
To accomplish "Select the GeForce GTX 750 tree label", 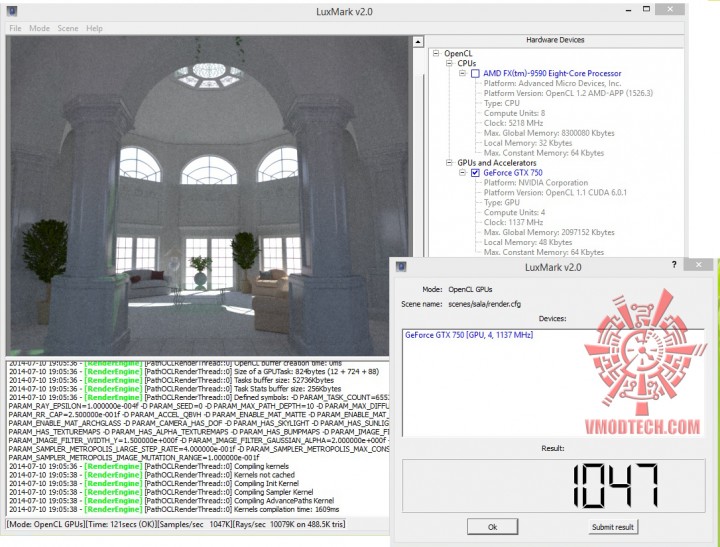I will (512, 173).
